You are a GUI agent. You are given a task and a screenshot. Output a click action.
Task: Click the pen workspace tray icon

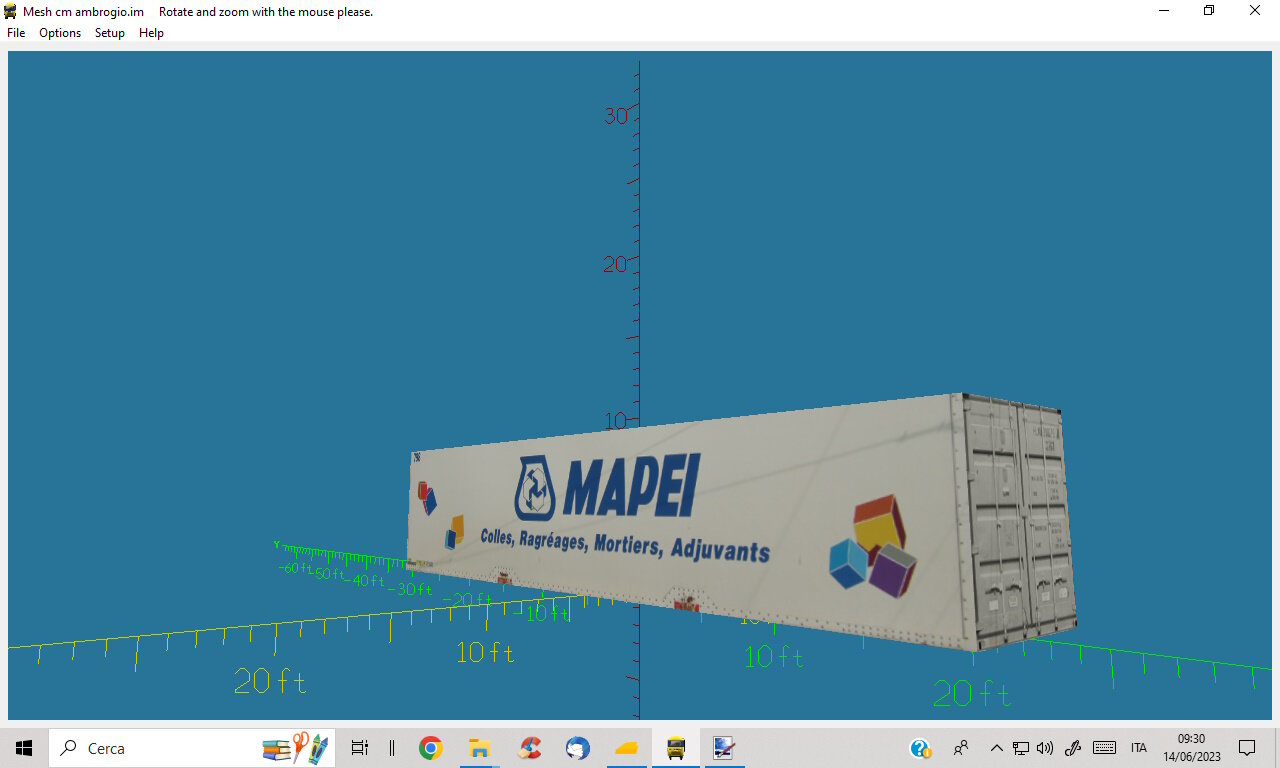click(1073, 748)
